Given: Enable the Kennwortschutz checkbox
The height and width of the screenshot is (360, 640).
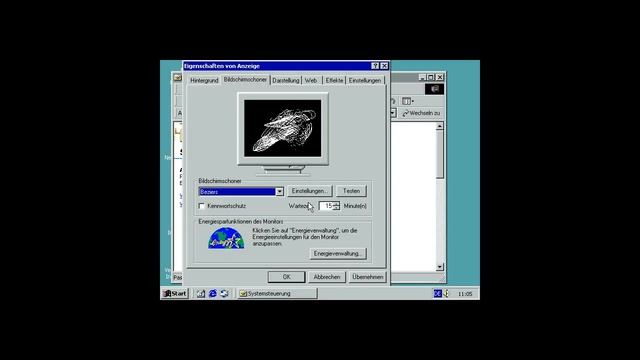Looking at the screenshot, I should pyautogui.click(x=202, y=206).
